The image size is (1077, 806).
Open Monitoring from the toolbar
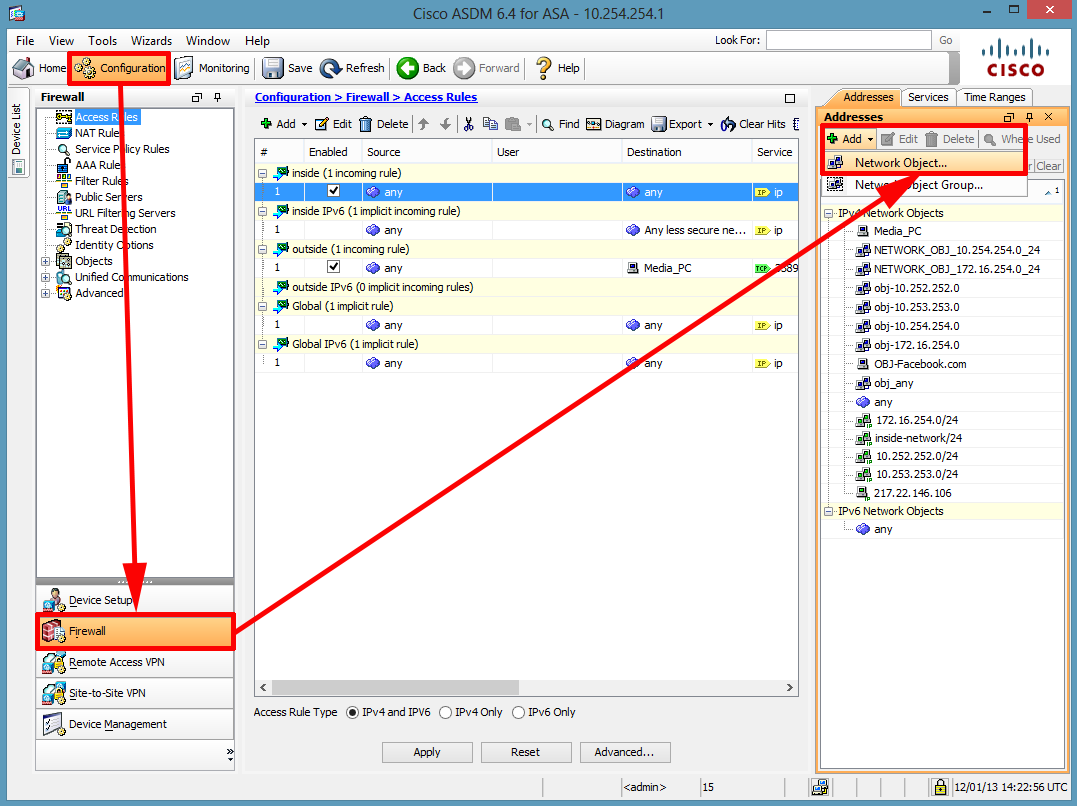click(212, 68)
